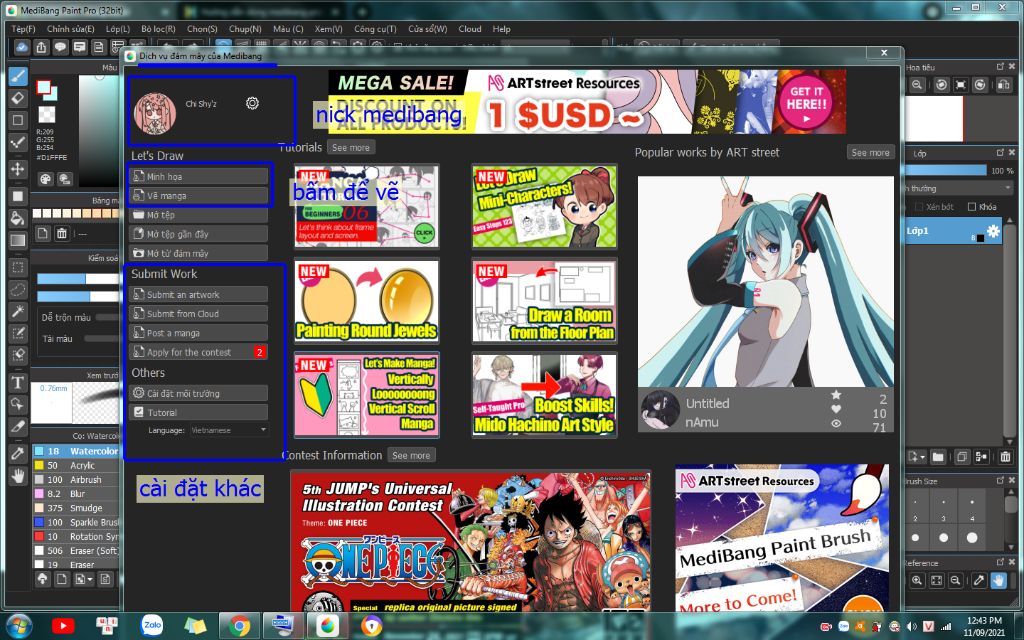Click the delete layer trash icon
The width and height of the screenshot is (1024, 640).
[x=1005, y=456]
